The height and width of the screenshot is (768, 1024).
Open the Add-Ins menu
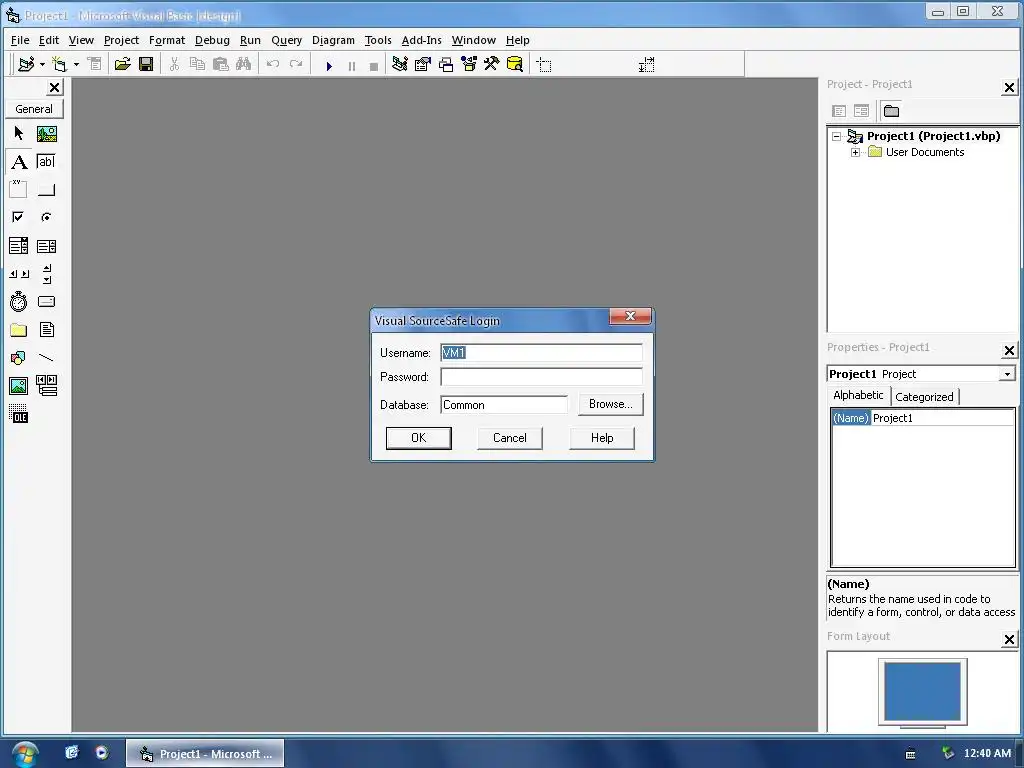point(421,40)
